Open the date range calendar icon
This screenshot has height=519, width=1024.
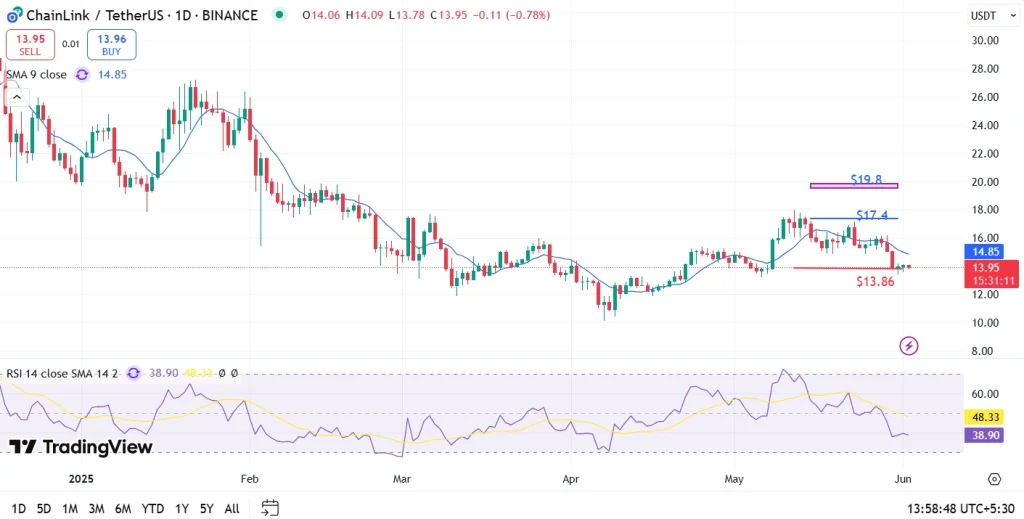(x=270, y=508)
